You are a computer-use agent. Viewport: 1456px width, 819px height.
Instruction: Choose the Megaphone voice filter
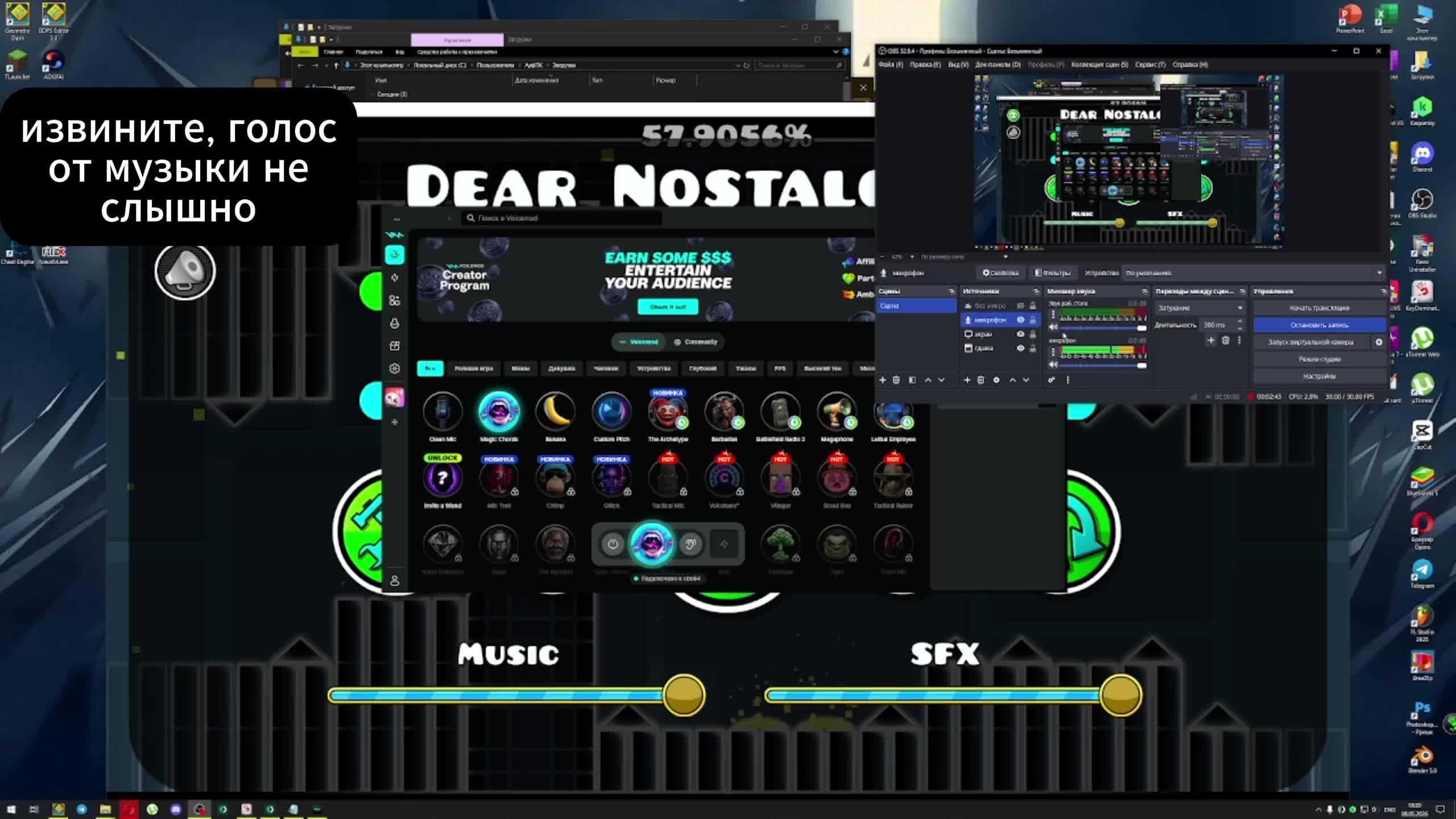837,411
